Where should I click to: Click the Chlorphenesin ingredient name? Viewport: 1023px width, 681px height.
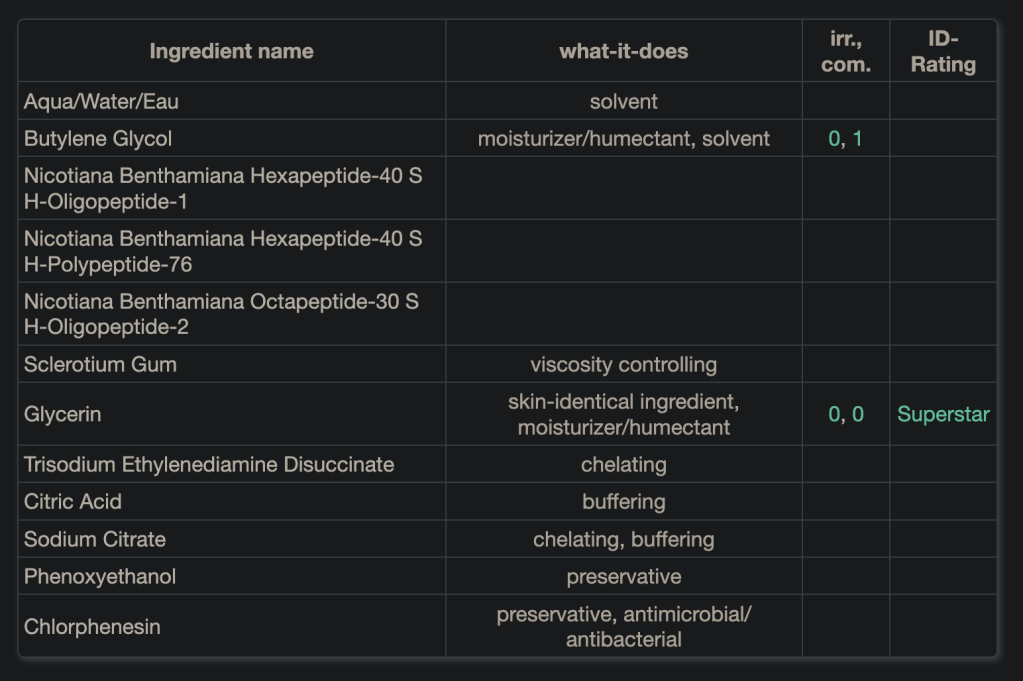tap(92, 627)
